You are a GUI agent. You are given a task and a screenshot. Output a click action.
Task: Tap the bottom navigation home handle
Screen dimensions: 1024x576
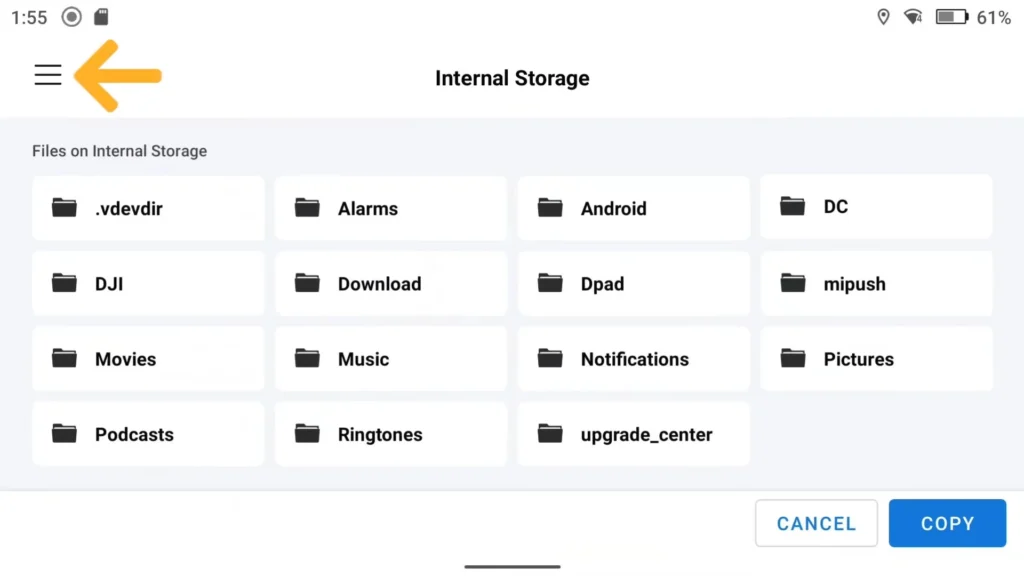coord(513,566)
